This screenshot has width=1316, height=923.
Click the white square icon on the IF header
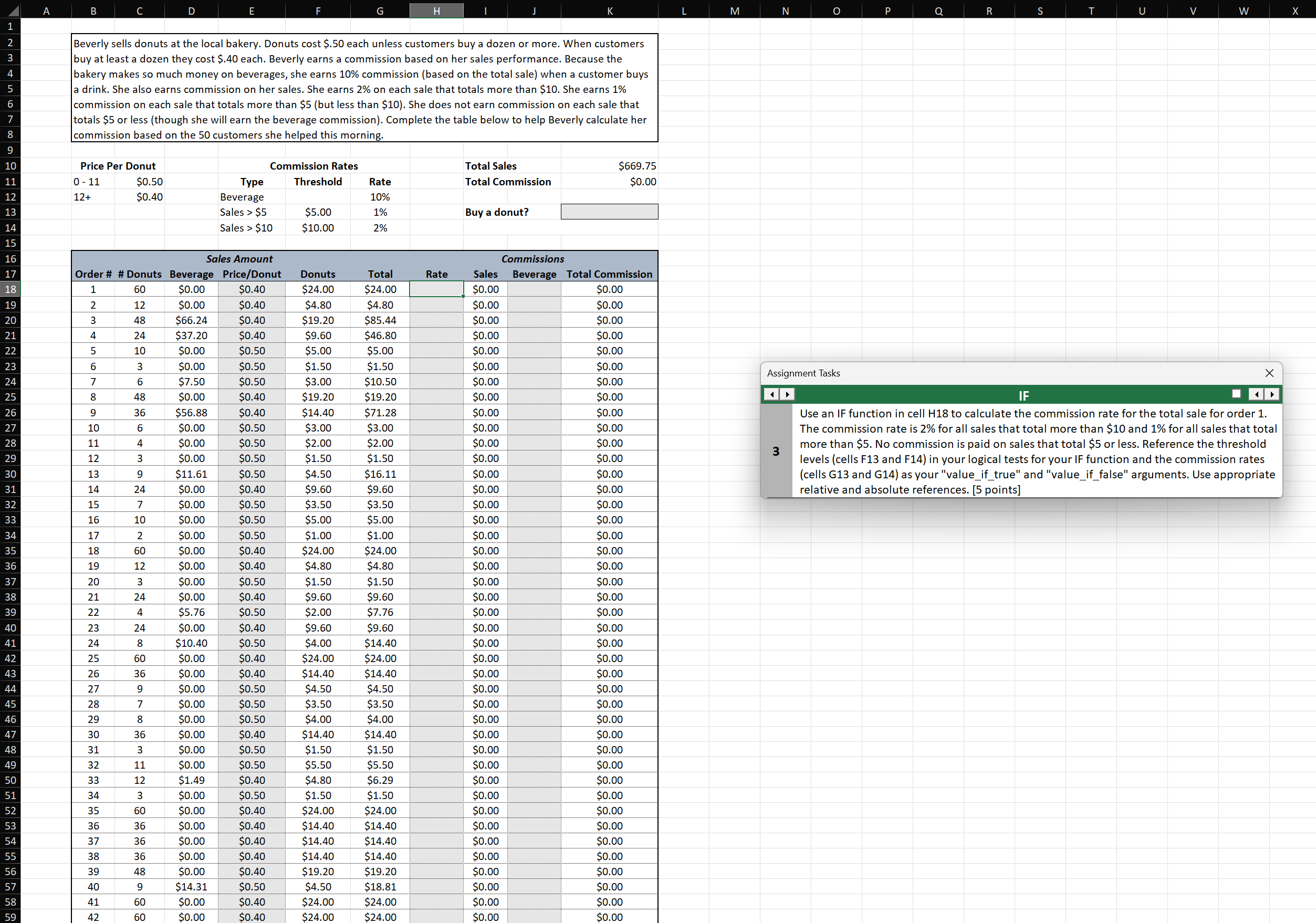(x=1236, y=394)
